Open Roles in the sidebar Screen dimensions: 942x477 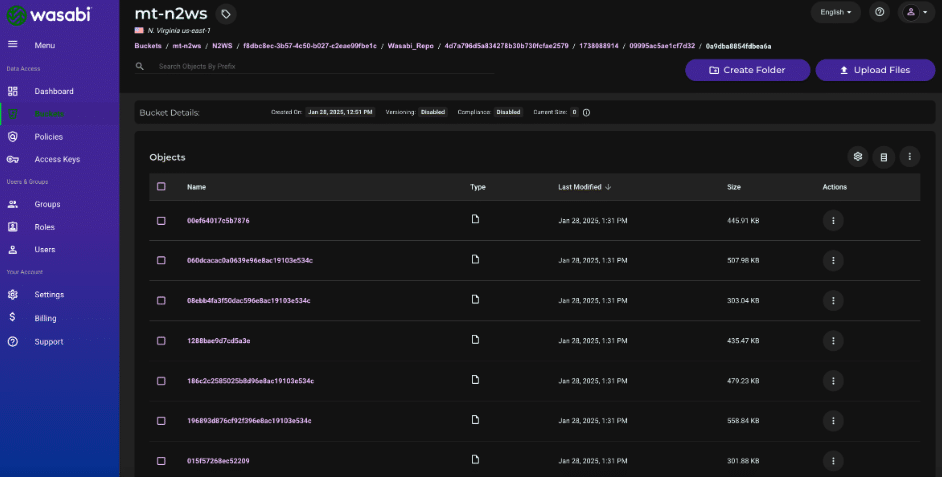point(44,227)
